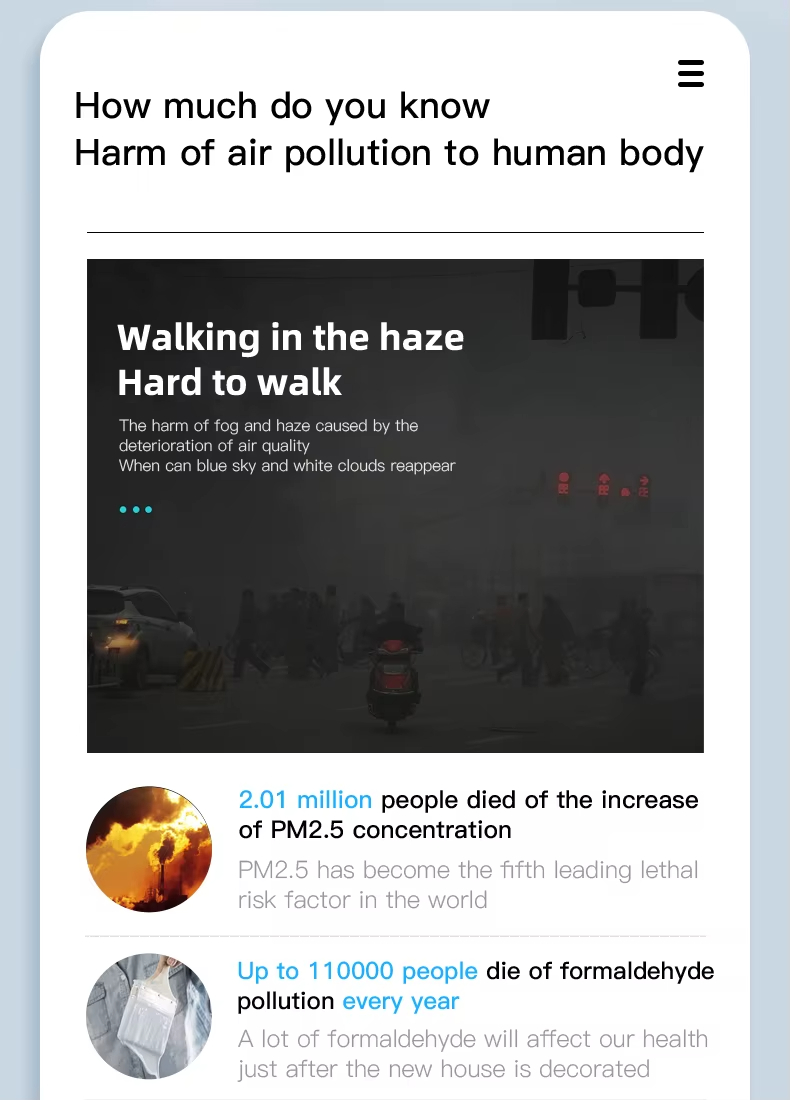The width and height of the screenshot is (790, 1100).
Task: Select 'When can blue sky' caption line
Action: [287, 466]
